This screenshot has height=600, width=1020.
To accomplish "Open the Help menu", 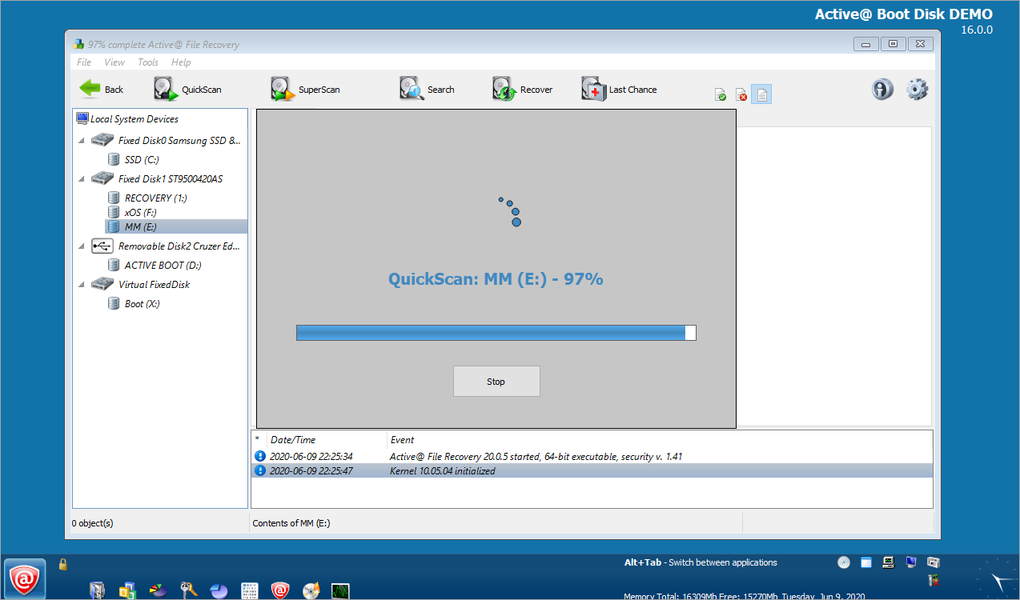I will point(181,62).
